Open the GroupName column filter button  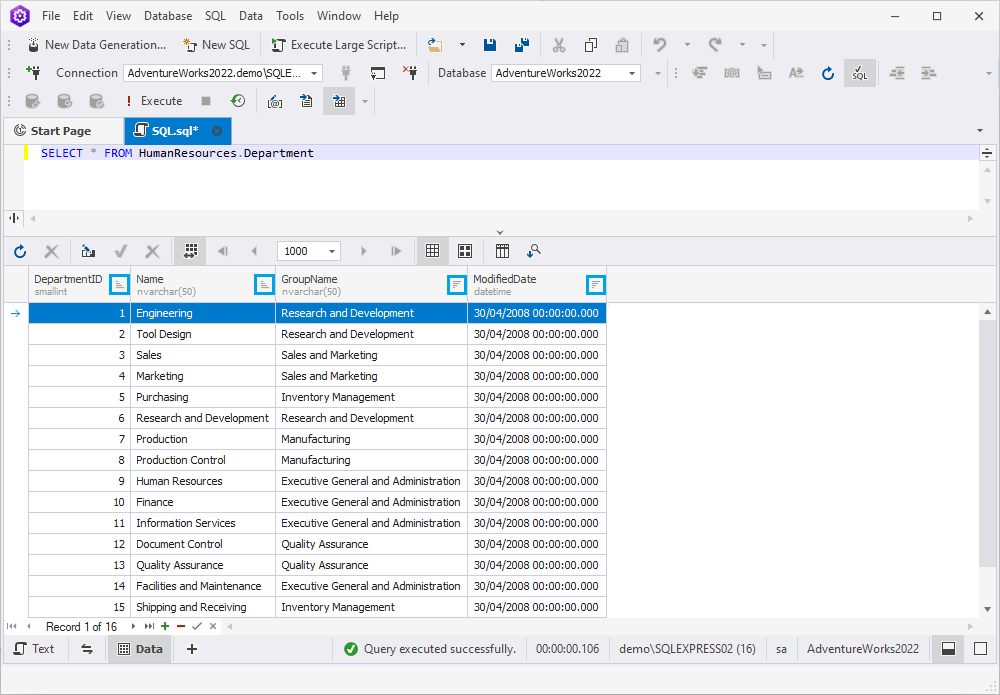[457, 285]
